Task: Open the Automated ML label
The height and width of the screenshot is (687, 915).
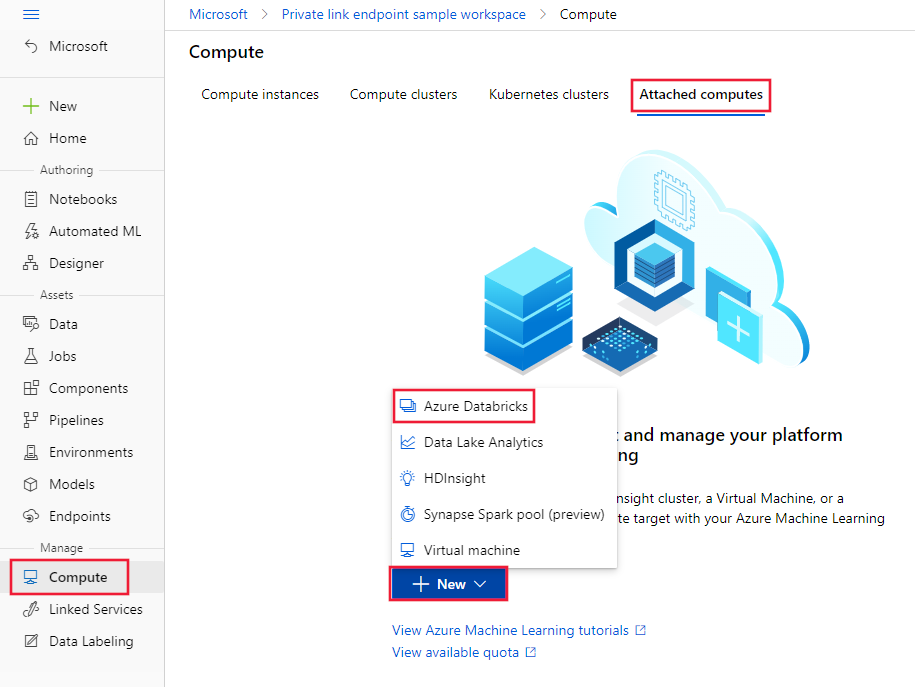Action: (x=95, y=231)
